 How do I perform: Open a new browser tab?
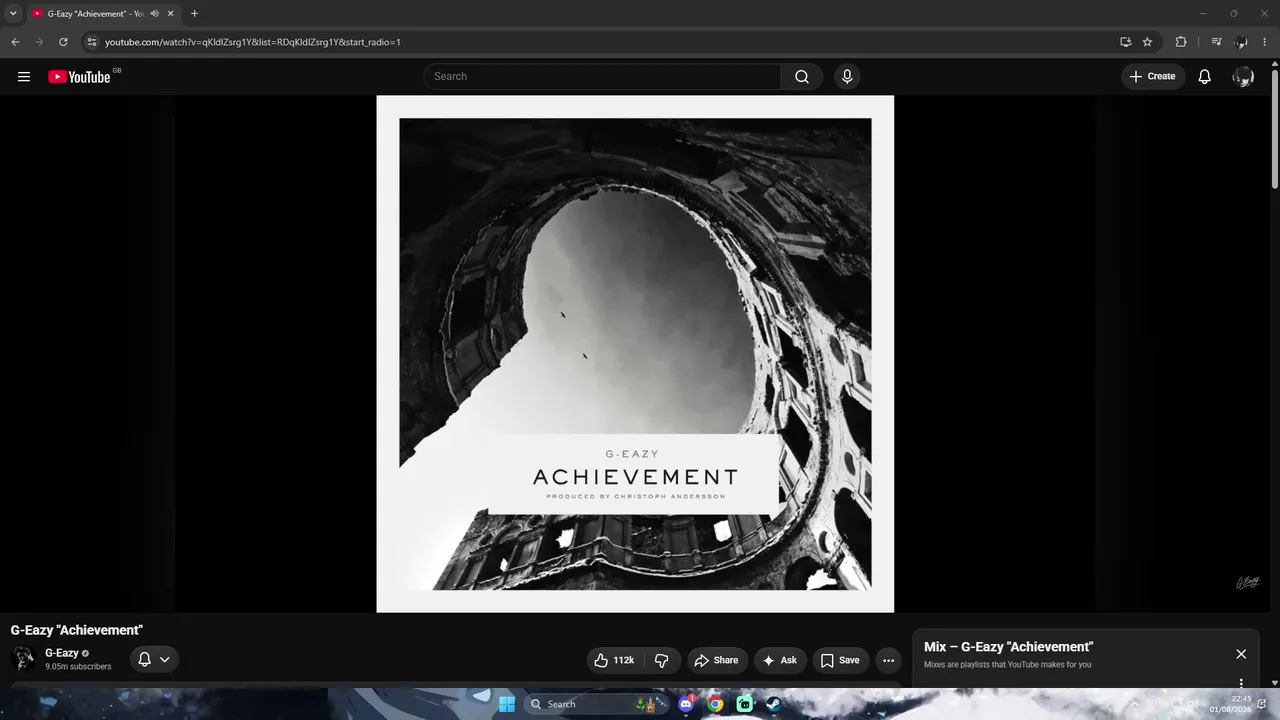[194, 14]
